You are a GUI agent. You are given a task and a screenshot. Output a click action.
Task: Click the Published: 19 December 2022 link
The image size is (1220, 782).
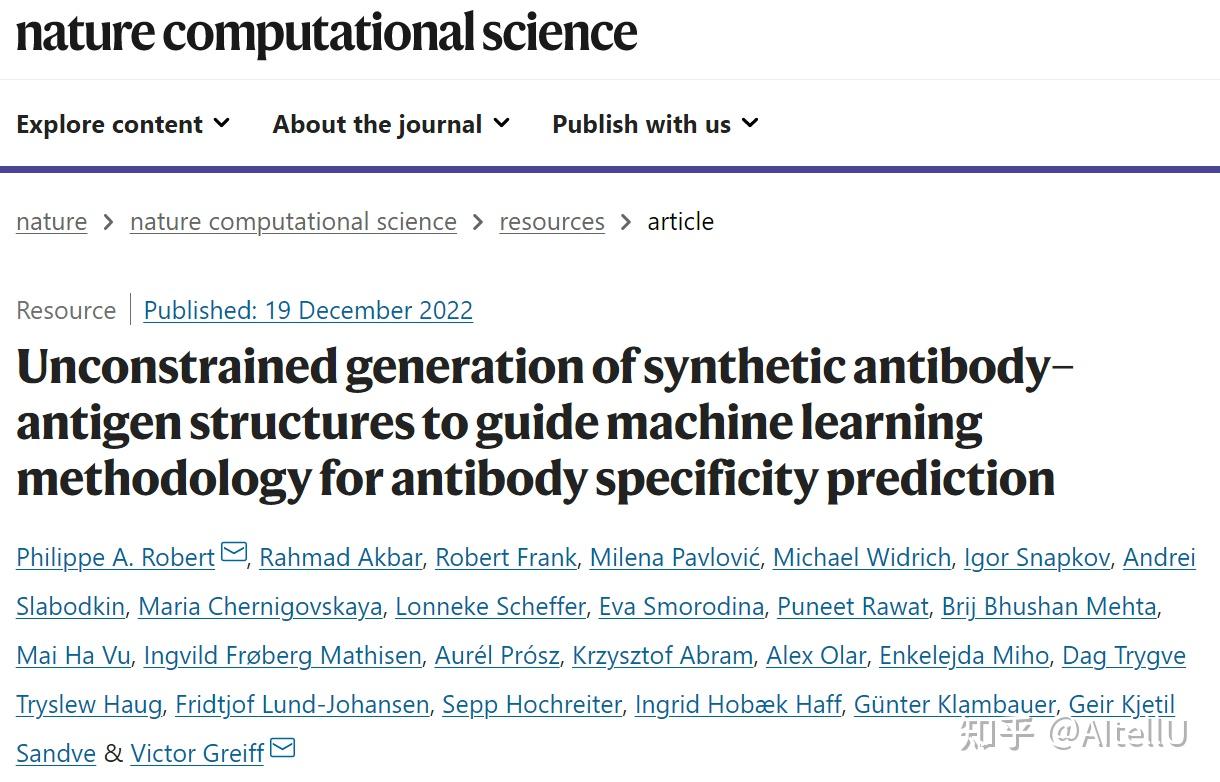(x=308, y=310)
